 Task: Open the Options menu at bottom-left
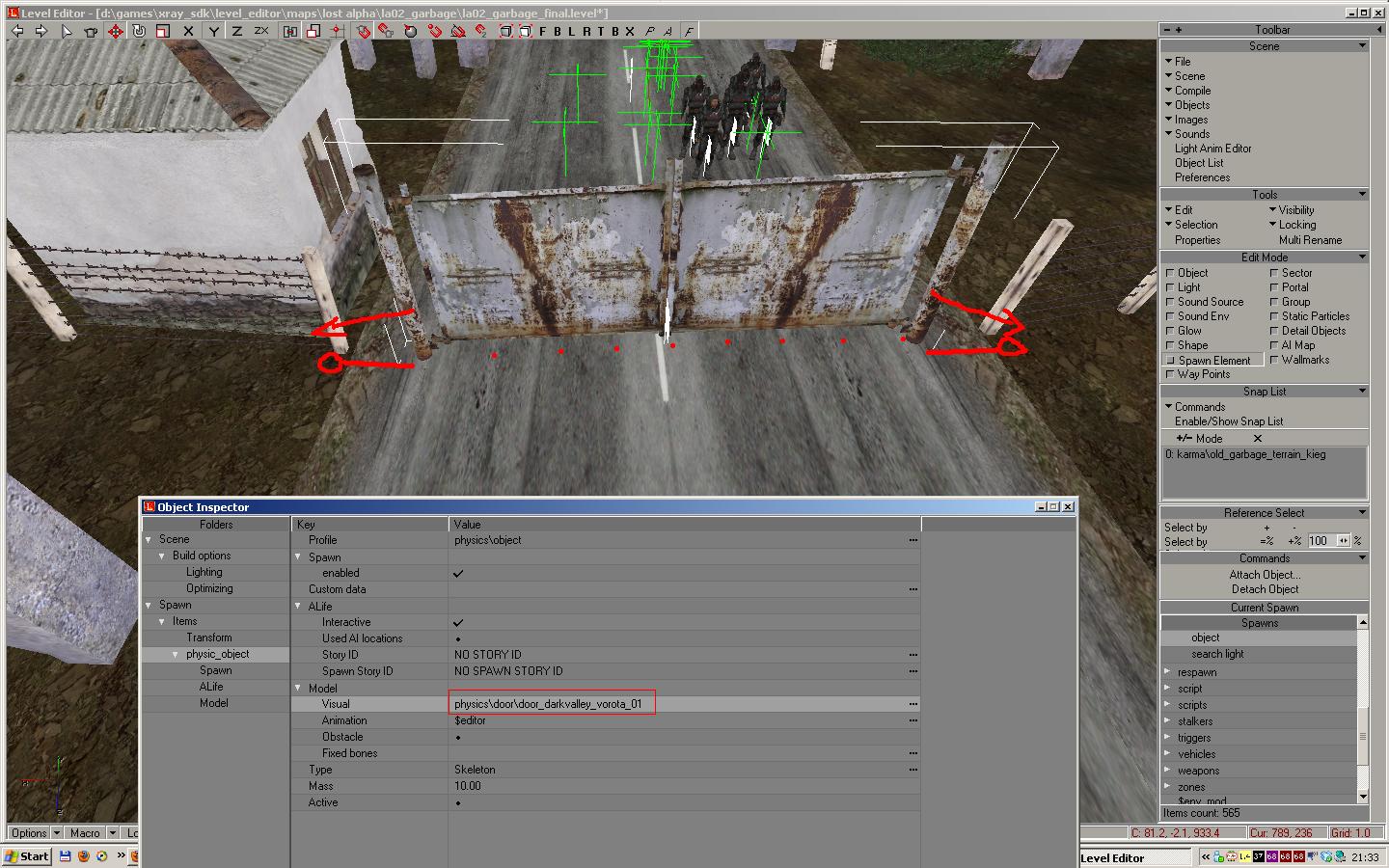pyautogui.click(x=29, y=833)
